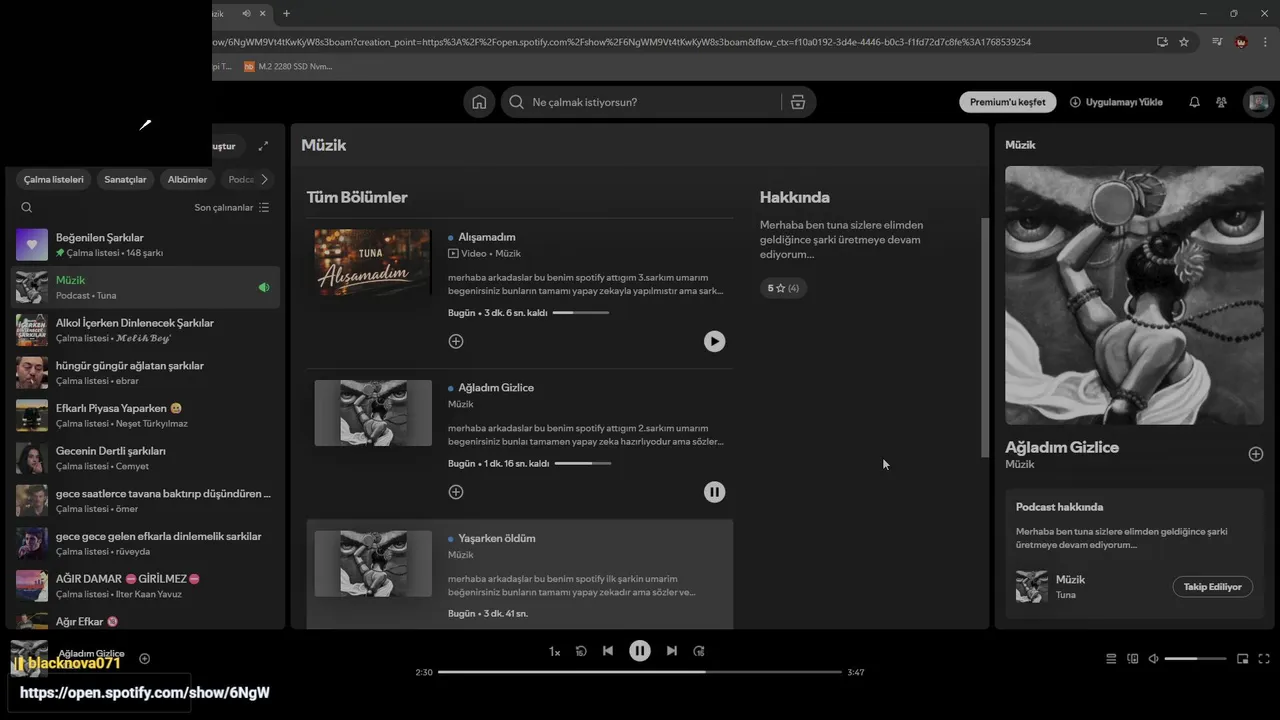Screen dimensions: 1280x720
Task: Select Müzik podcast in library
Action: coord(146,288)
